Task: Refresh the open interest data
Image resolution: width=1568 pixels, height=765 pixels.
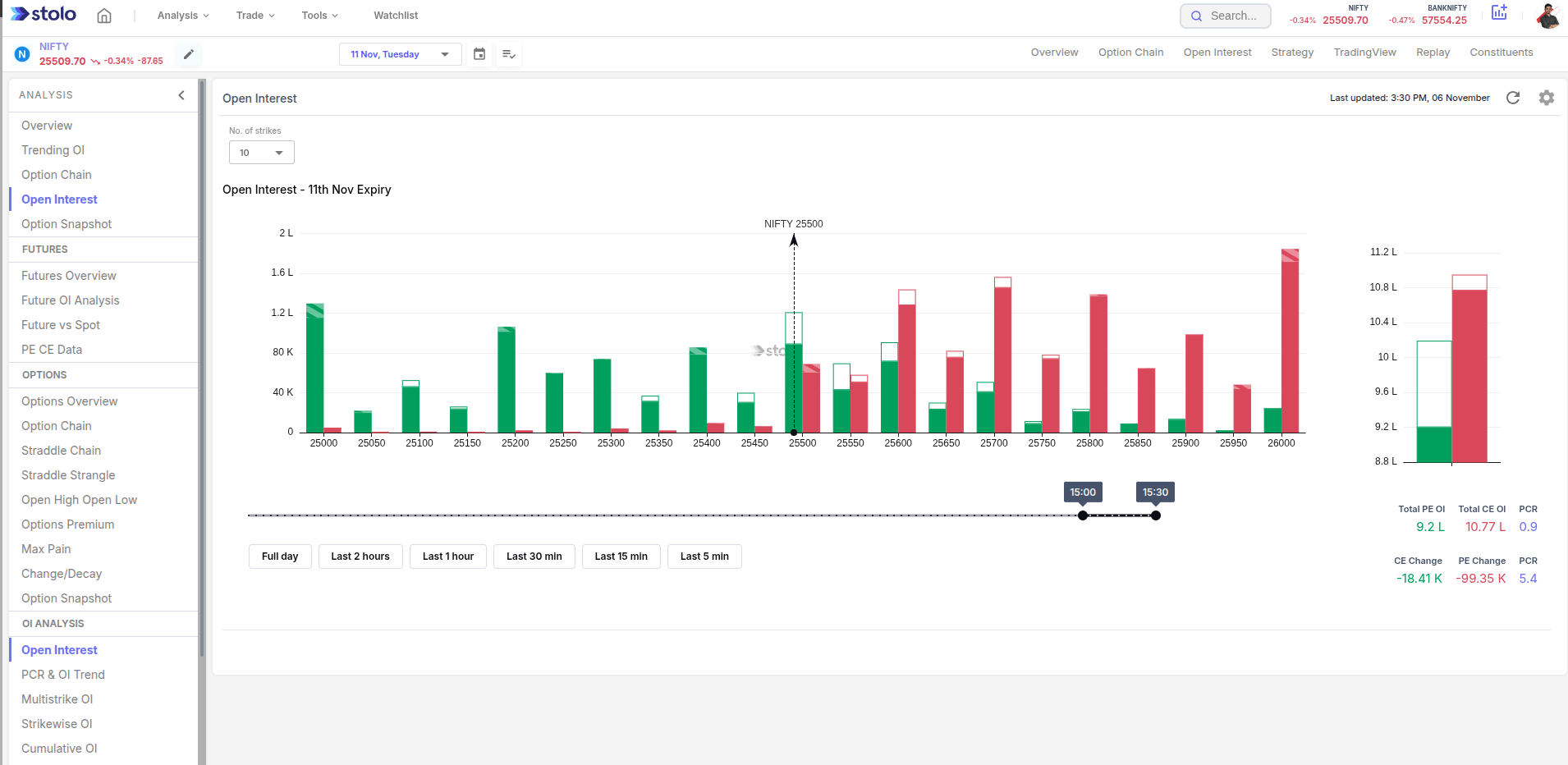Action: point(1513,98)
